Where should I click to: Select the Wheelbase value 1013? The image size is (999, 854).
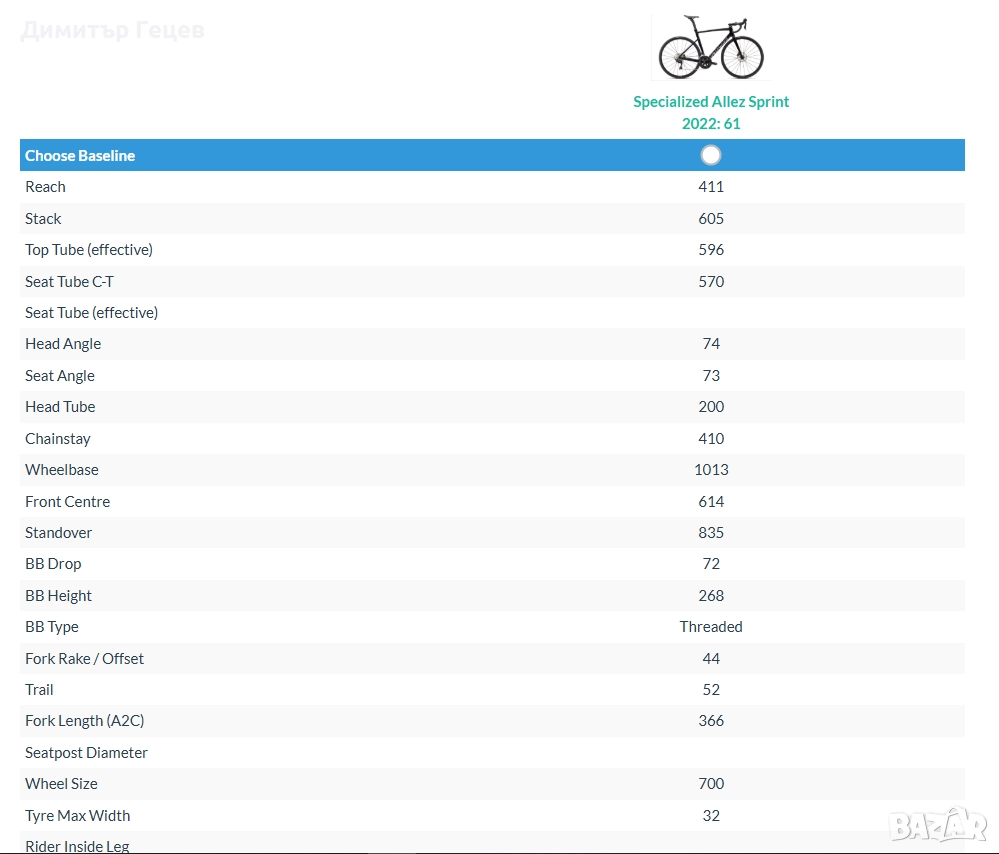[711, 470]
